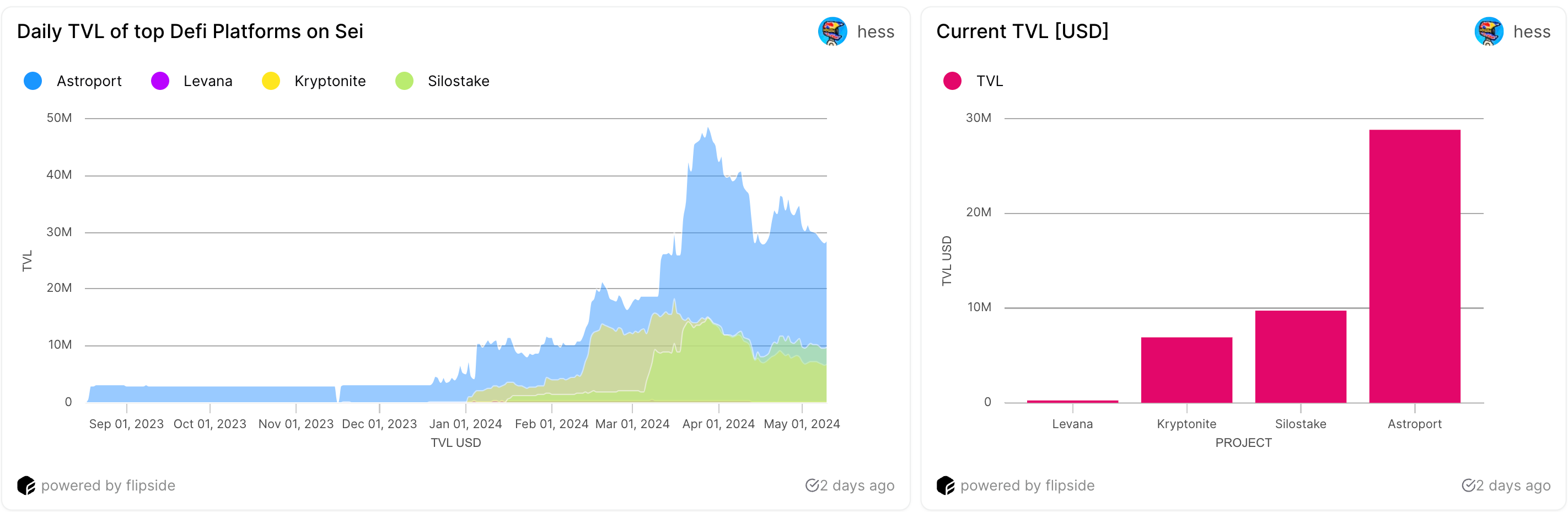Click the Silostake bar in bar chart
This screenshot has width=1568, height=512.
1300,356
